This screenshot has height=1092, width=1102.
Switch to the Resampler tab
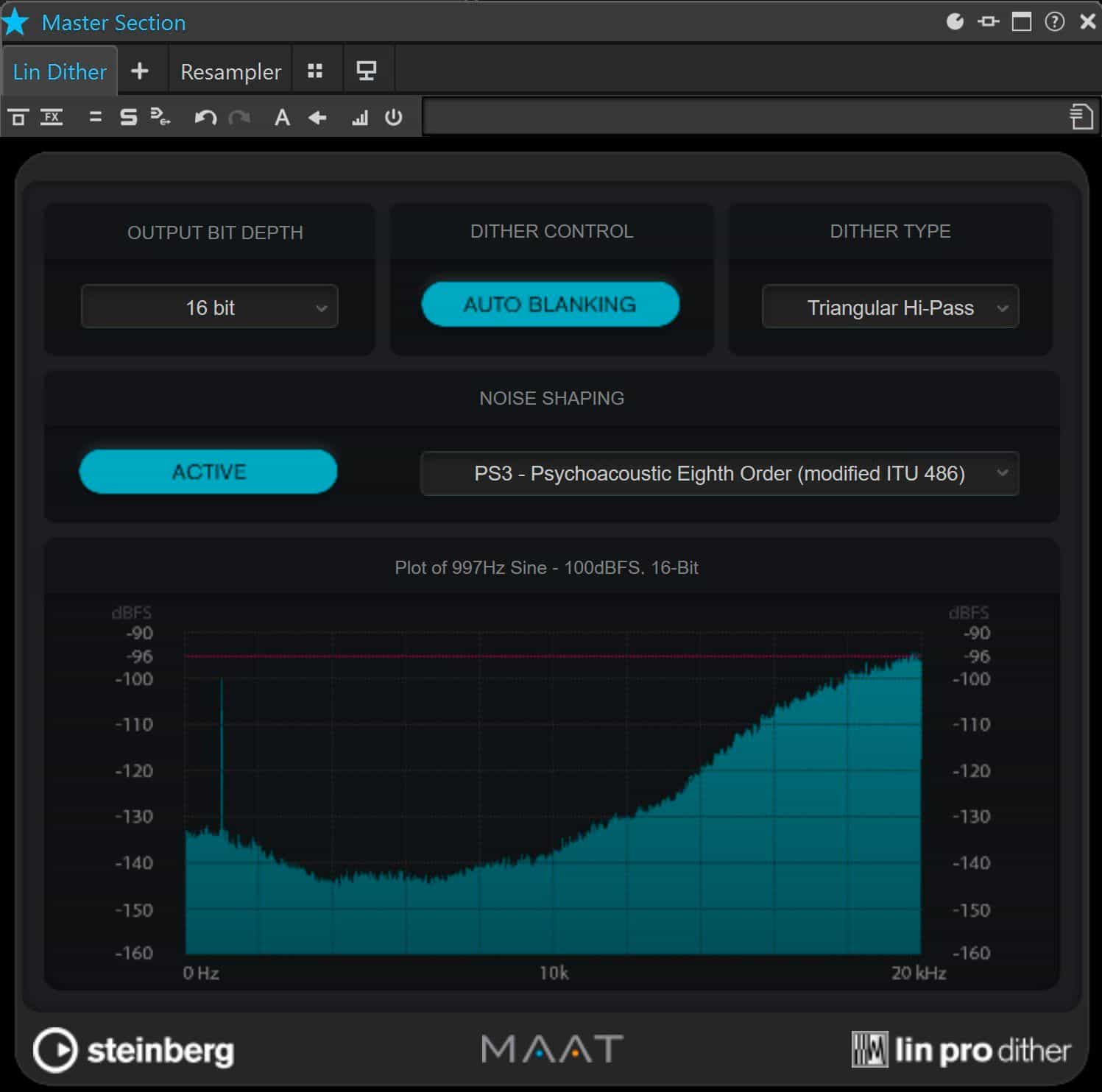tap(230, 71)
